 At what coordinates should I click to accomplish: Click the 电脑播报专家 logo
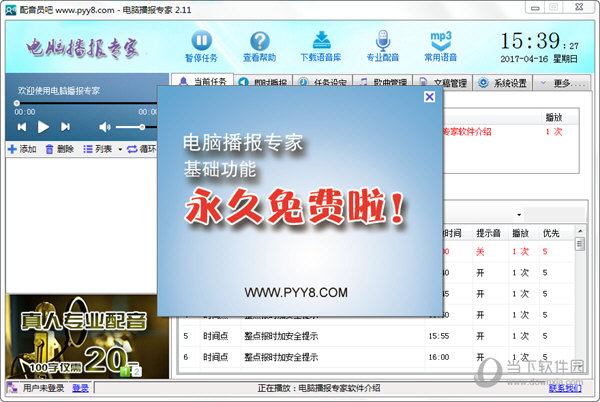(82, 48)
